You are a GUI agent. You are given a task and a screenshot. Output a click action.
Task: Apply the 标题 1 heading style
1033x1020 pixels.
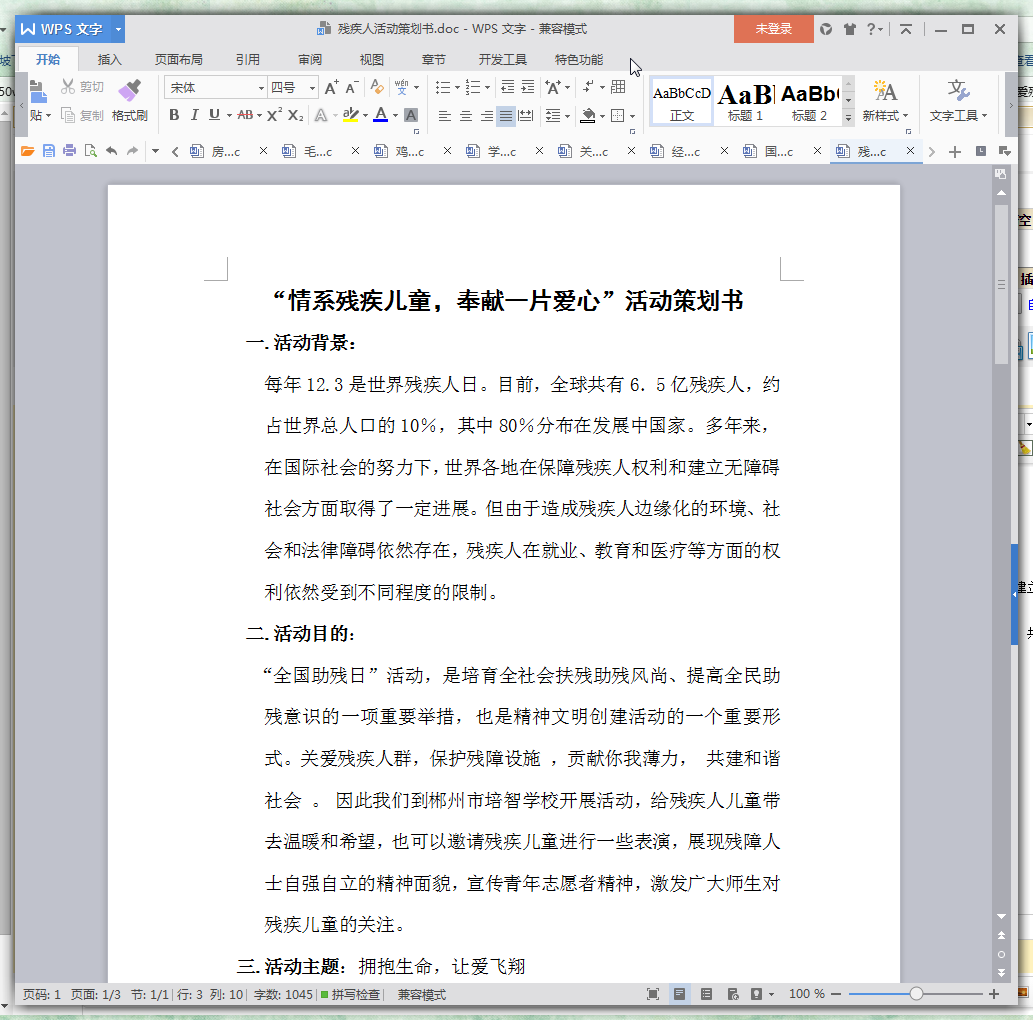point(745,101)
